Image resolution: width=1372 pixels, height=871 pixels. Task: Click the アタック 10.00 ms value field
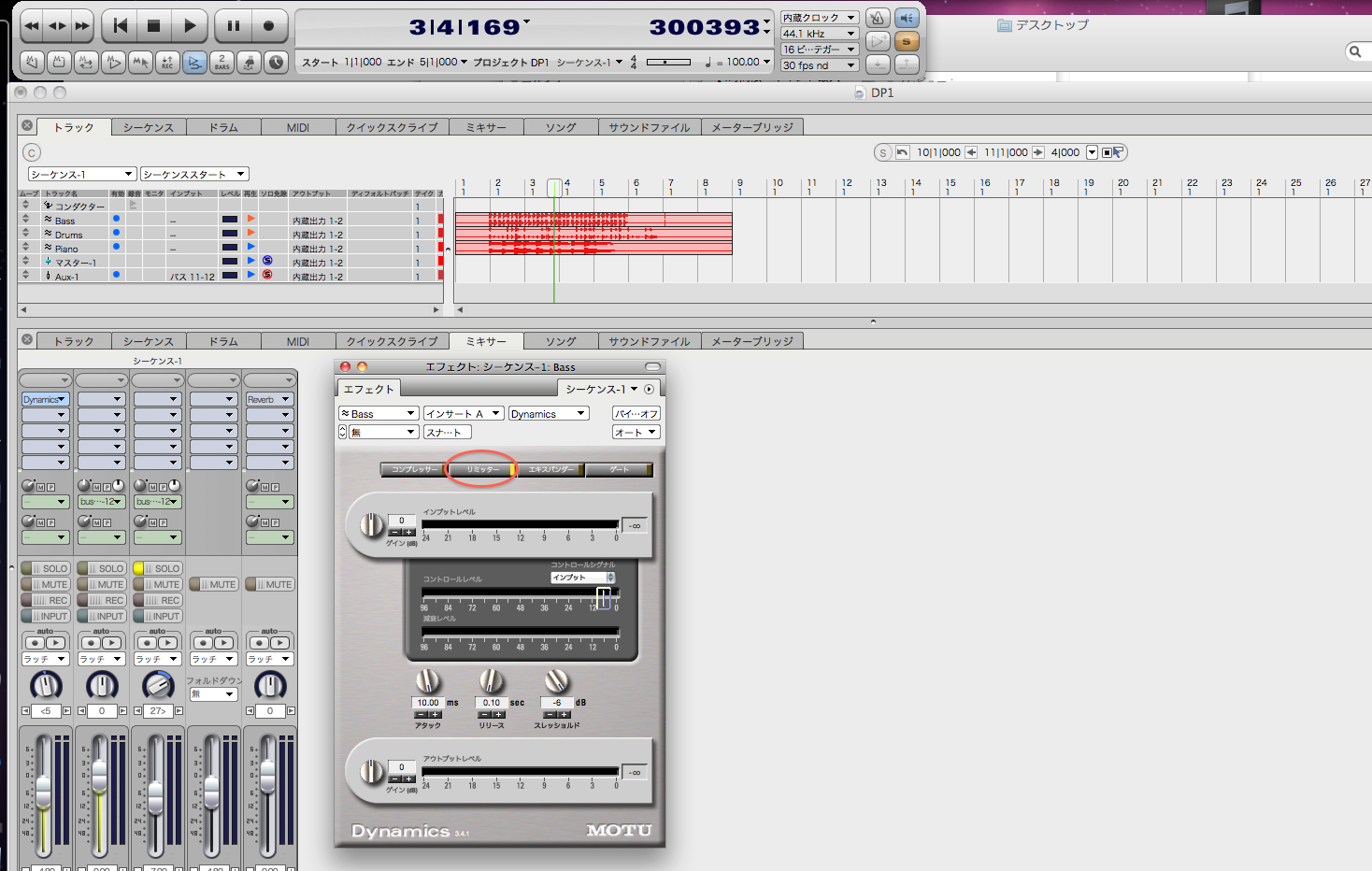tap(428, 702)
